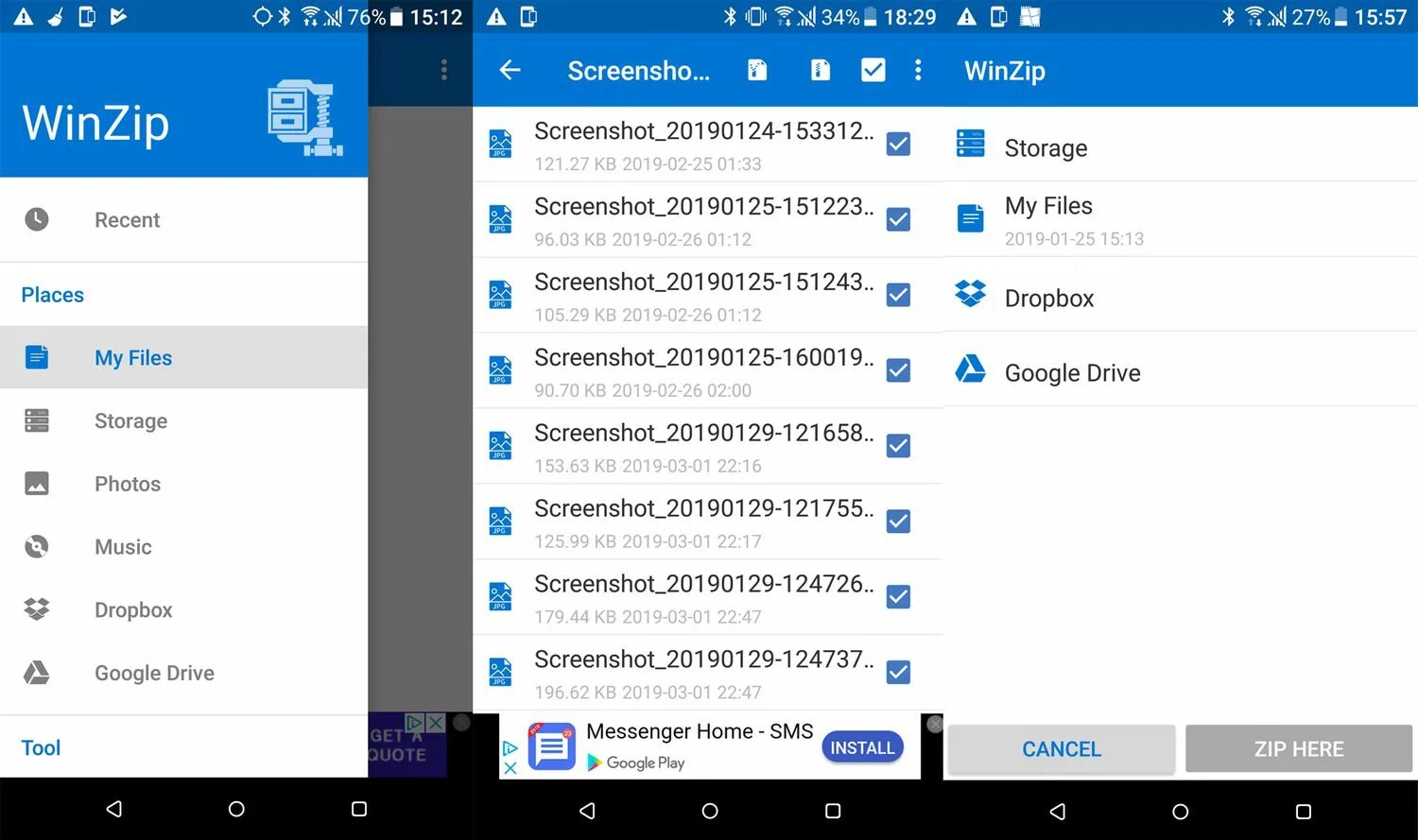Click JPG icon of Screenshot_20190125-160019
Screen dimensions: 1418x840
[x=500, y=370]
